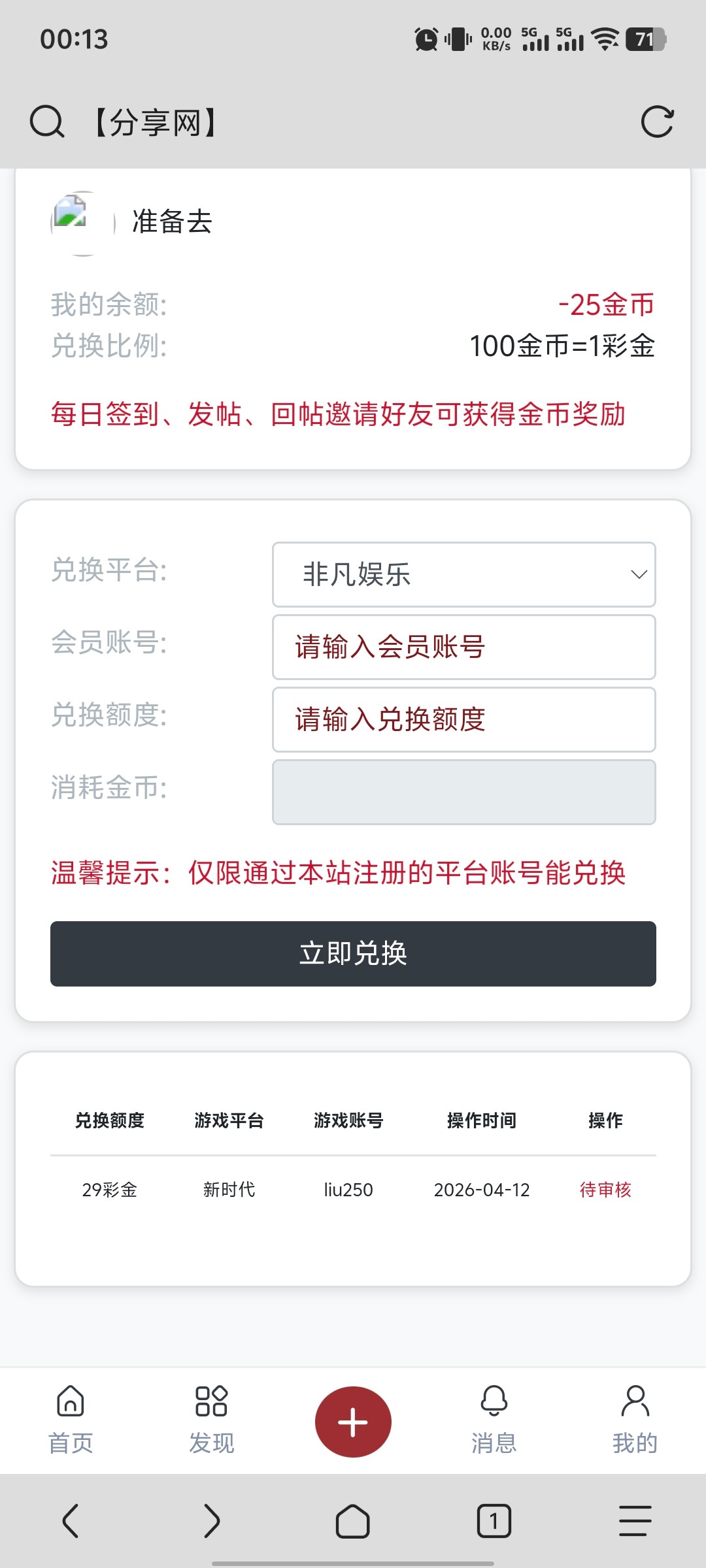Go to 首页 home tab
This screenshot has width=706, height=1568.
click(x=71, y=1420)
